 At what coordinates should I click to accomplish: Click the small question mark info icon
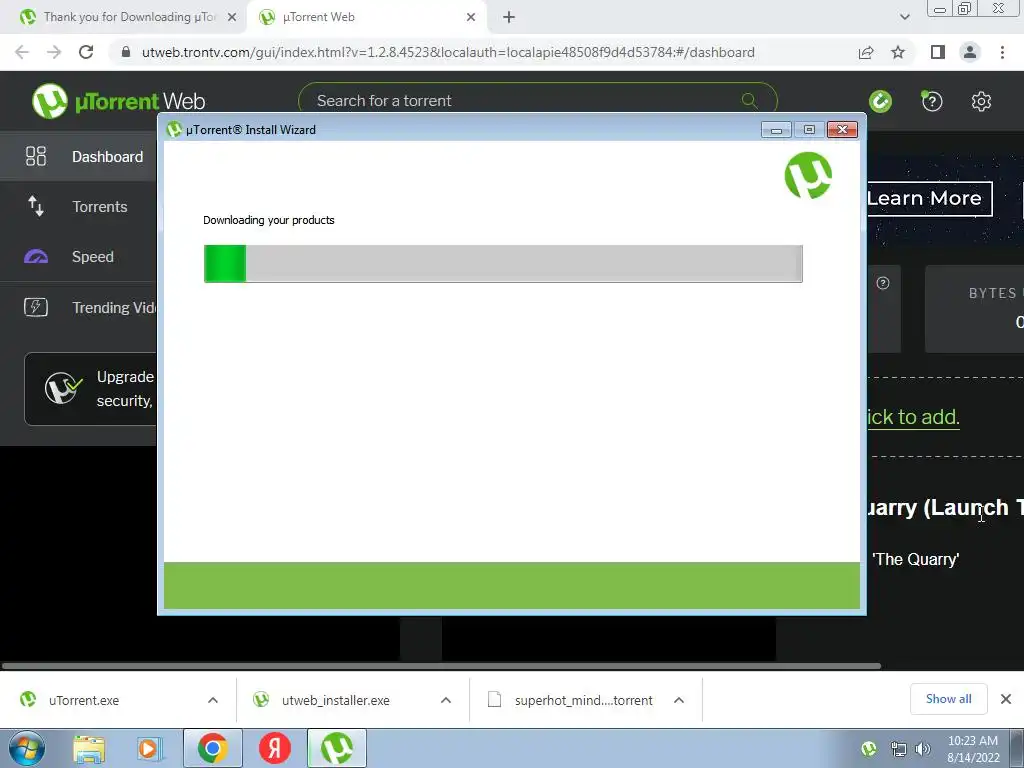pos(883,283)
